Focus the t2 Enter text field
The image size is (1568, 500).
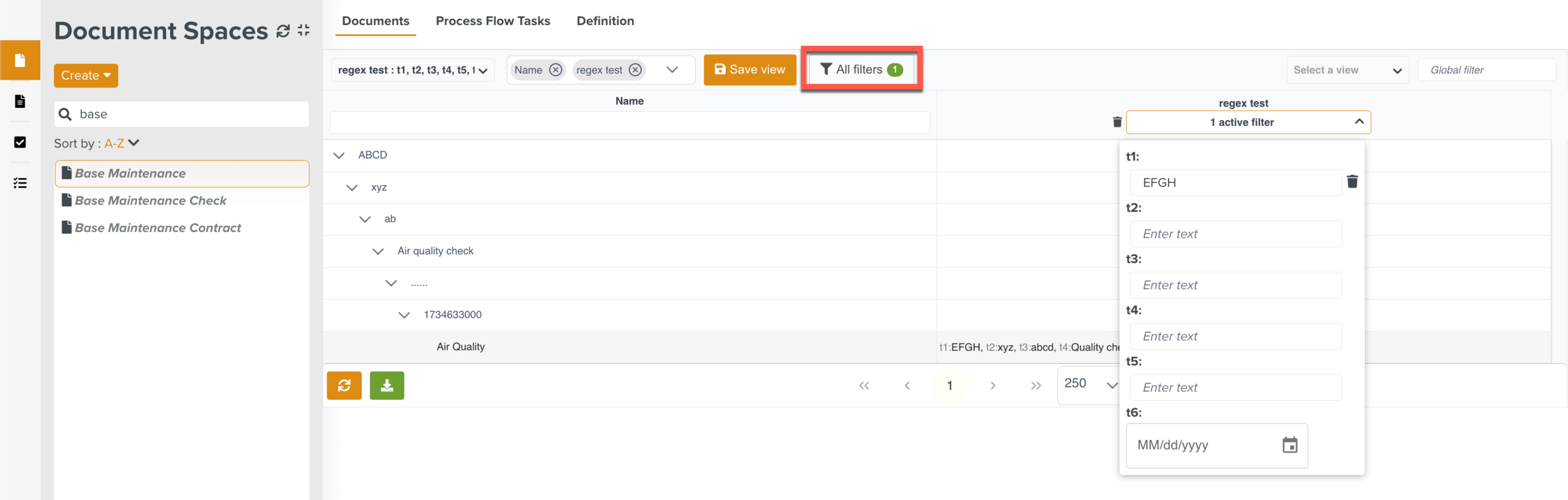1235,234
